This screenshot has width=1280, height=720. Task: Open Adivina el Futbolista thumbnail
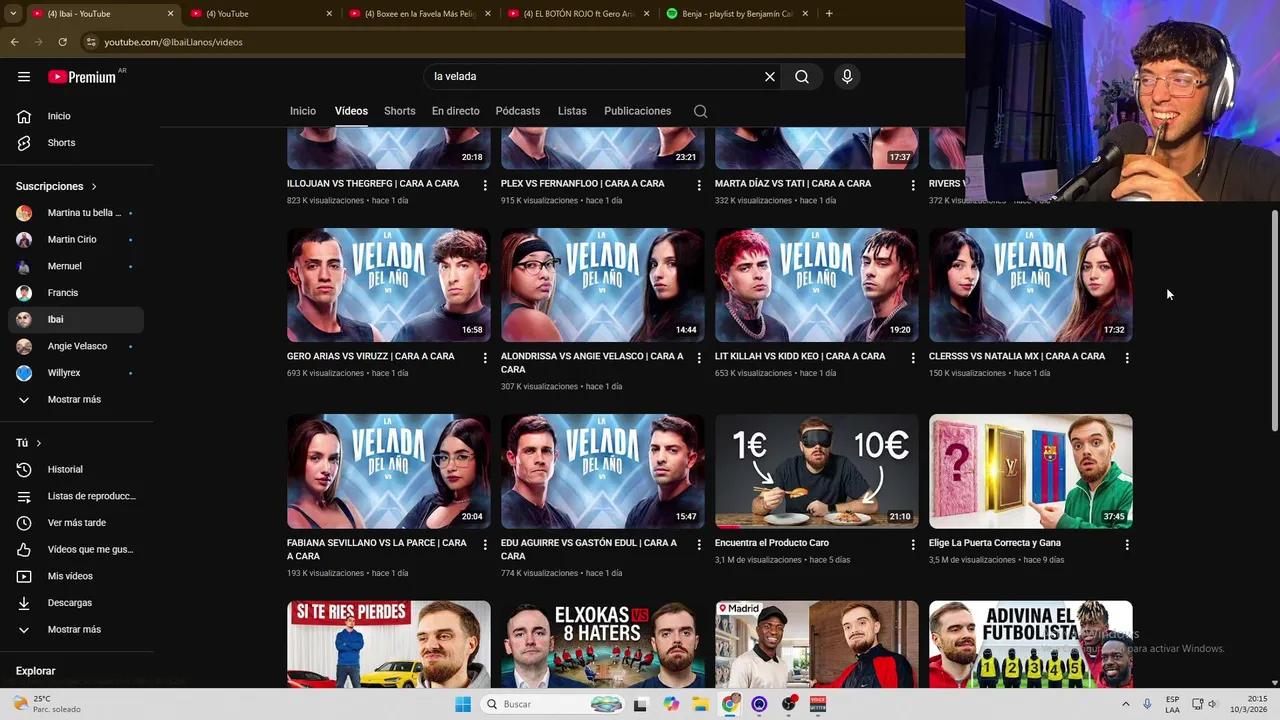coord(1031,644)
